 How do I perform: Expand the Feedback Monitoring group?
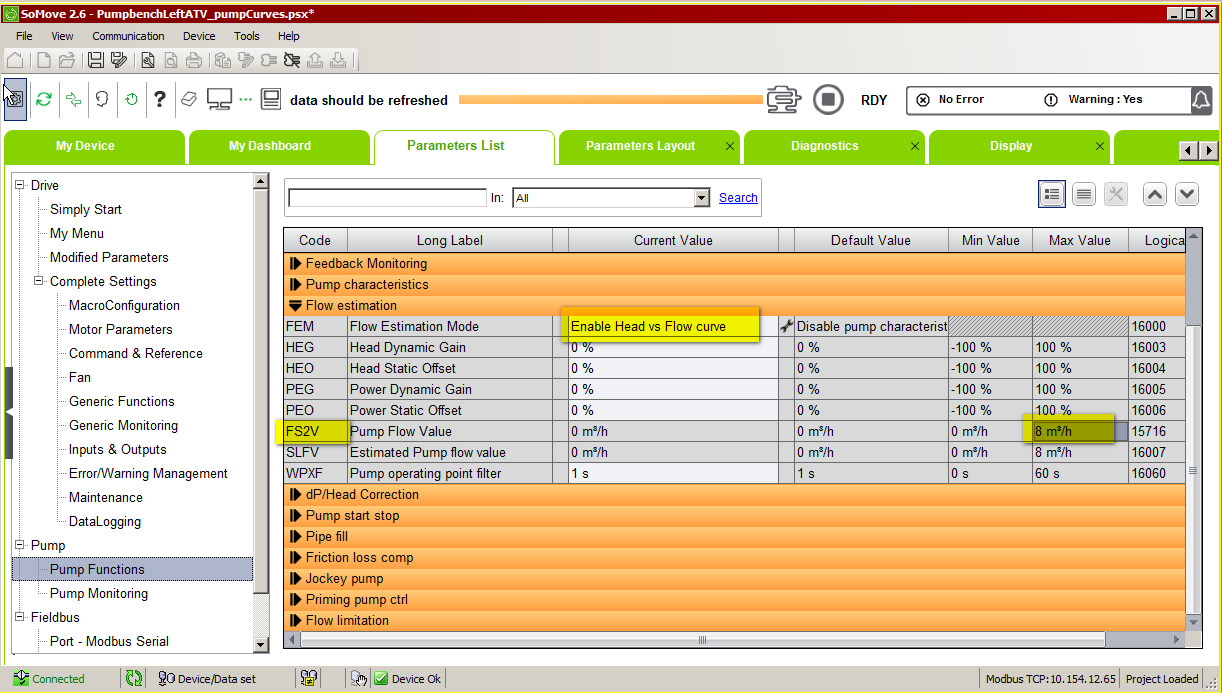tap(296, 263)
